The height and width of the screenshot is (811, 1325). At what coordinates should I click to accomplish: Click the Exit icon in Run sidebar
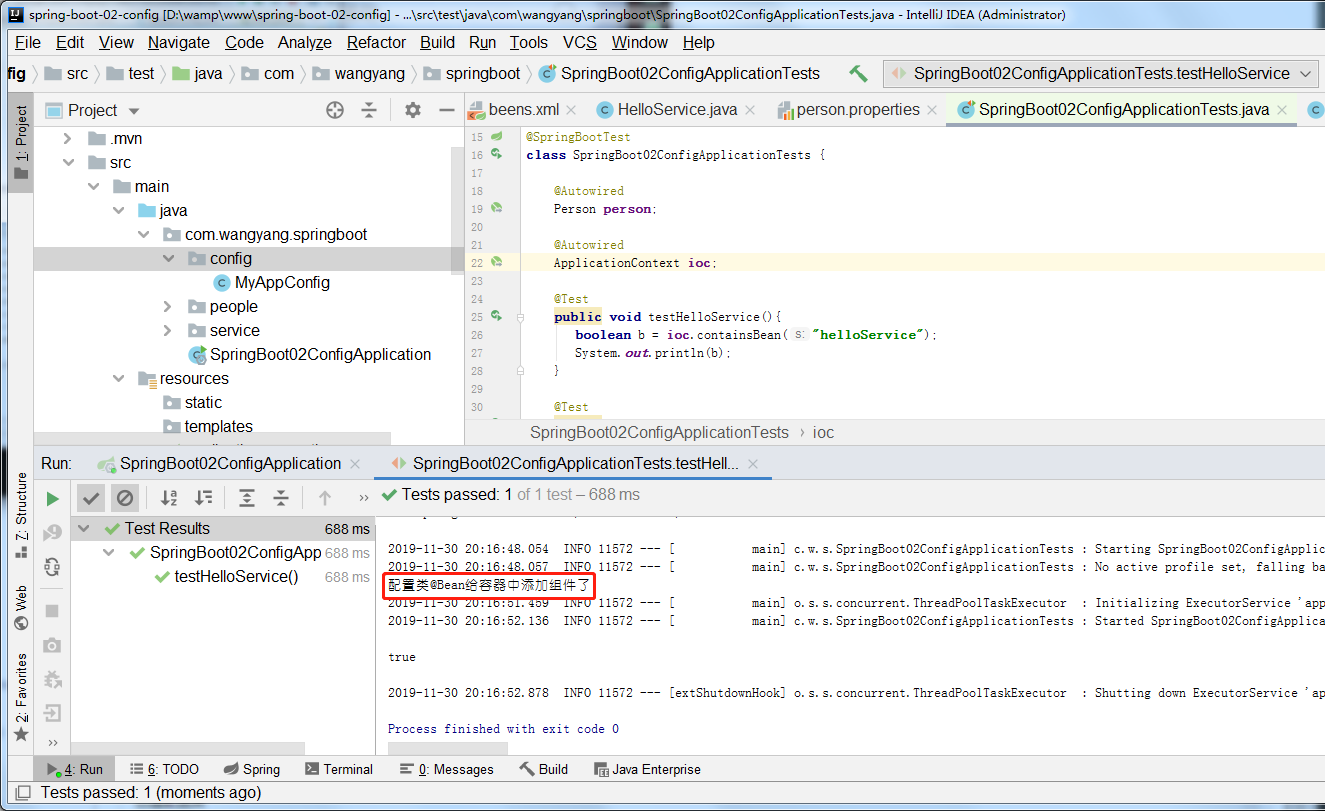(x=52, y=713)
